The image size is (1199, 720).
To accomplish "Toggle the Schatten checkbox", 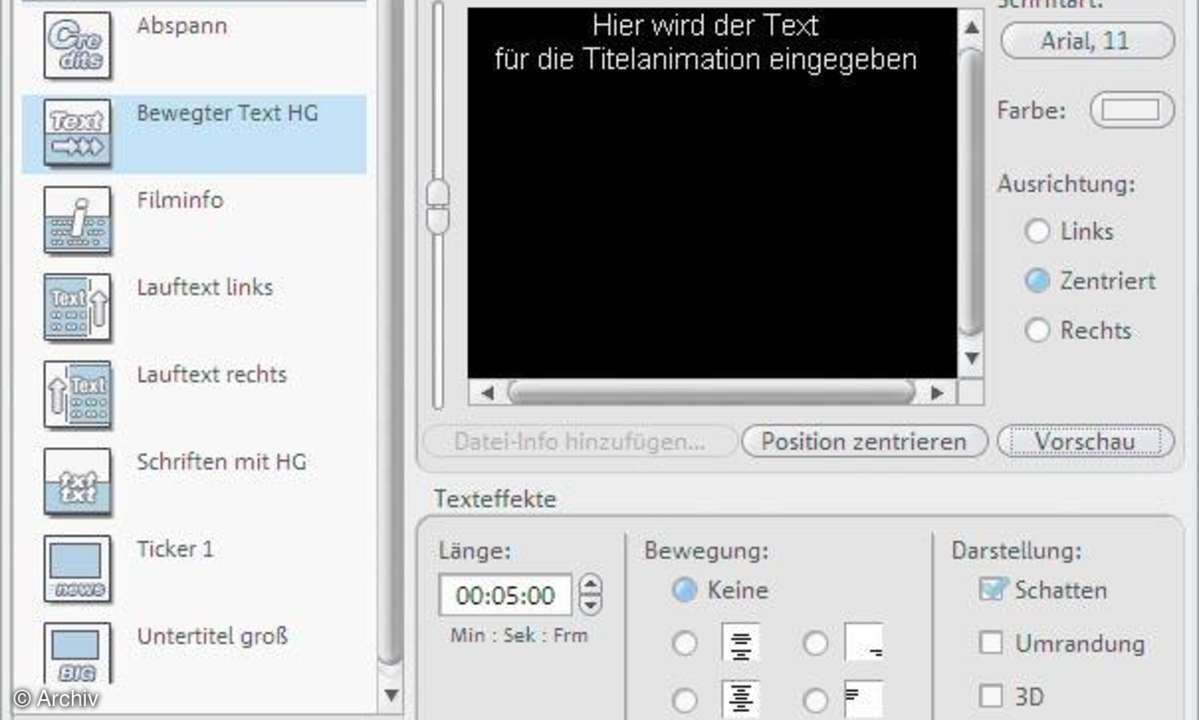I will [992, 589].
